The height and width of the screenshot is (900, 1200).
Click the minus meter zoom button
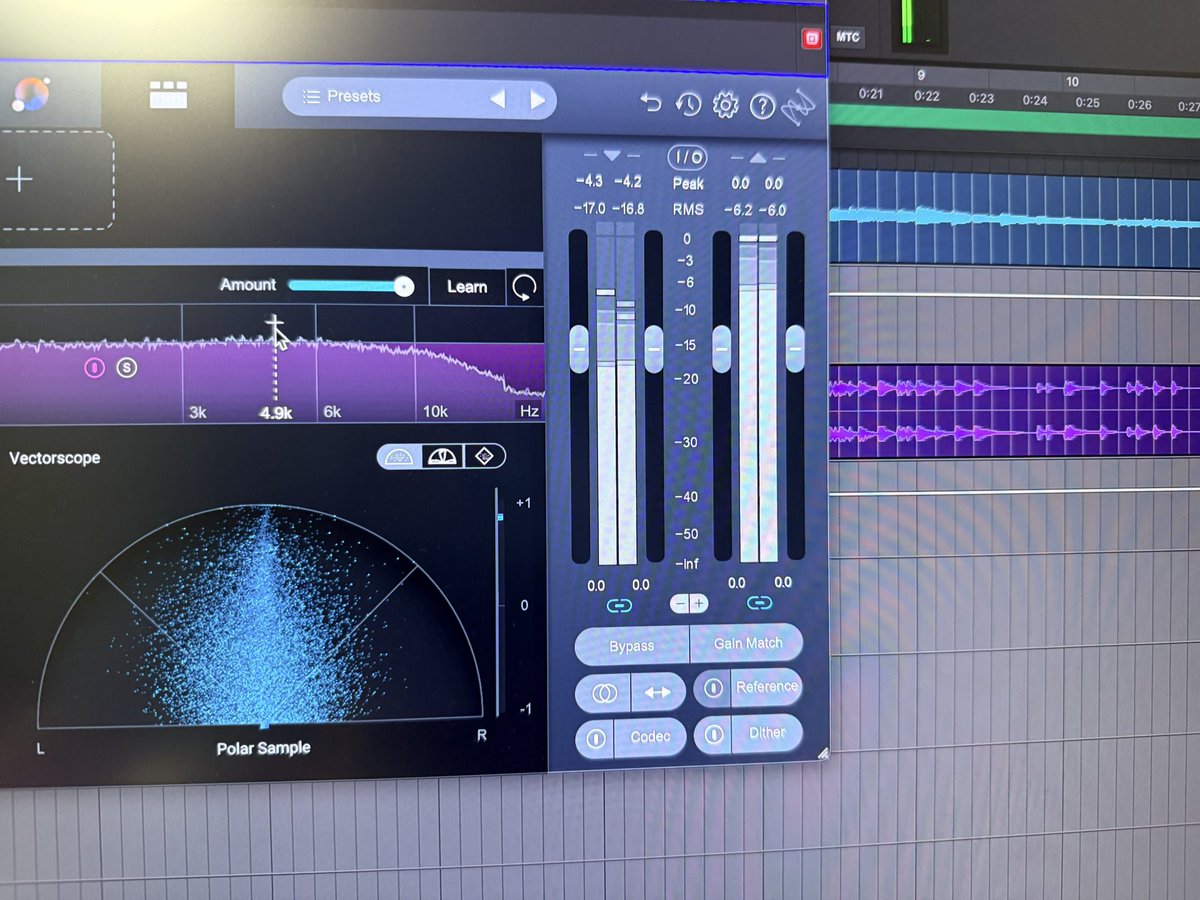(678, 603)
